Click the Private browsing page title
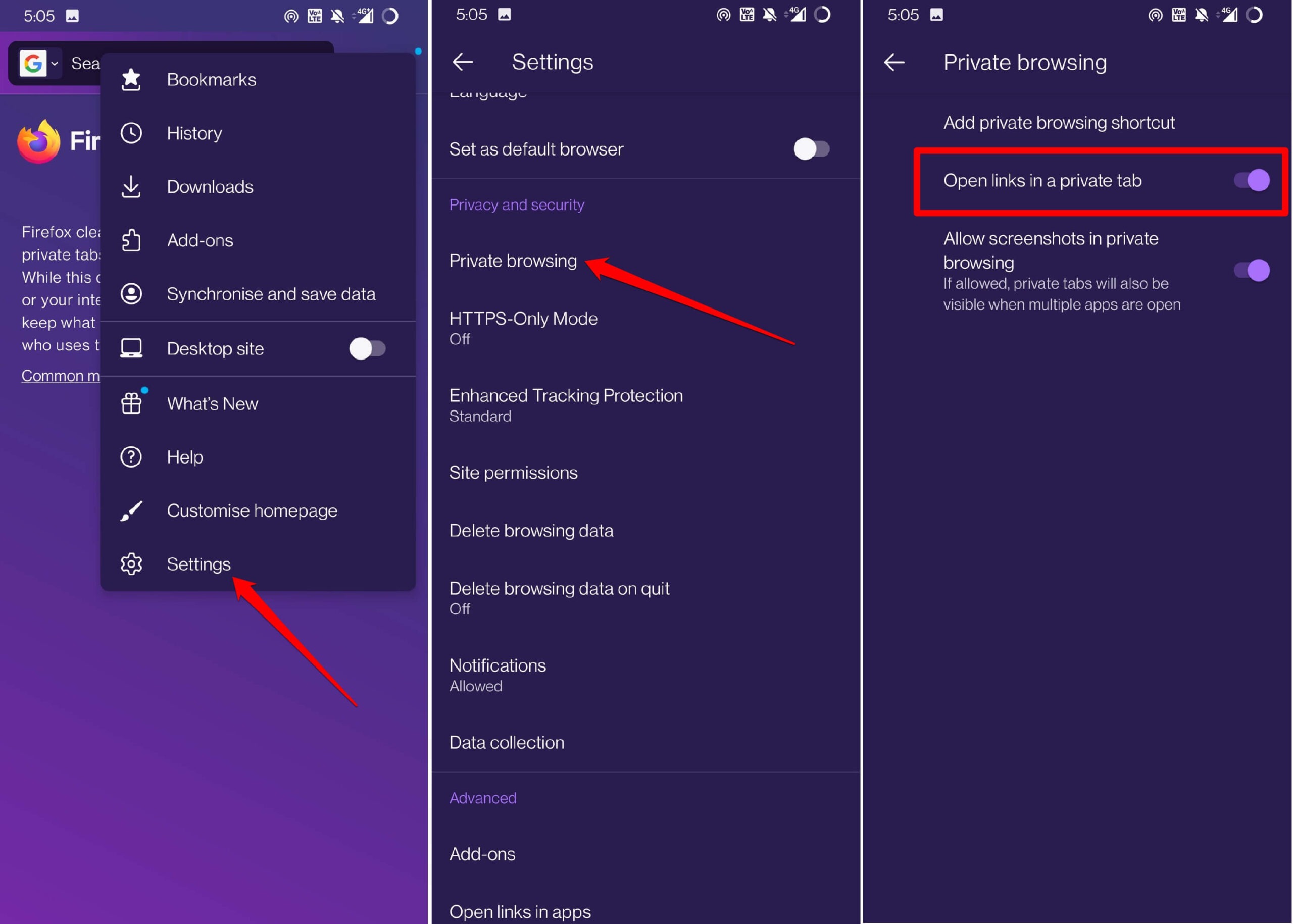Screen dimensions: 1293x924 (x=1025, y=62)
